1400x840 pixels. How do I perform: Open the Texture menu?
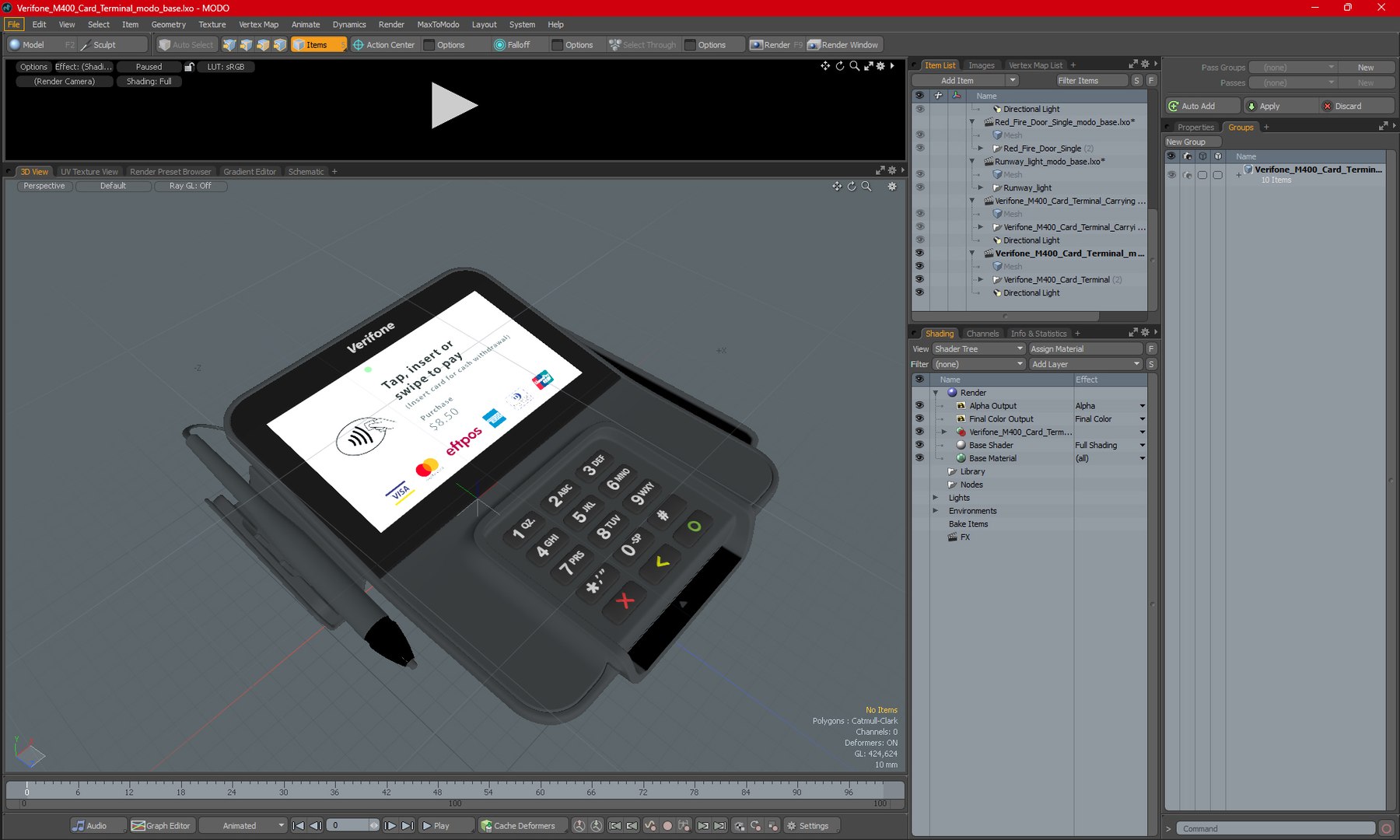pos(212,24)
